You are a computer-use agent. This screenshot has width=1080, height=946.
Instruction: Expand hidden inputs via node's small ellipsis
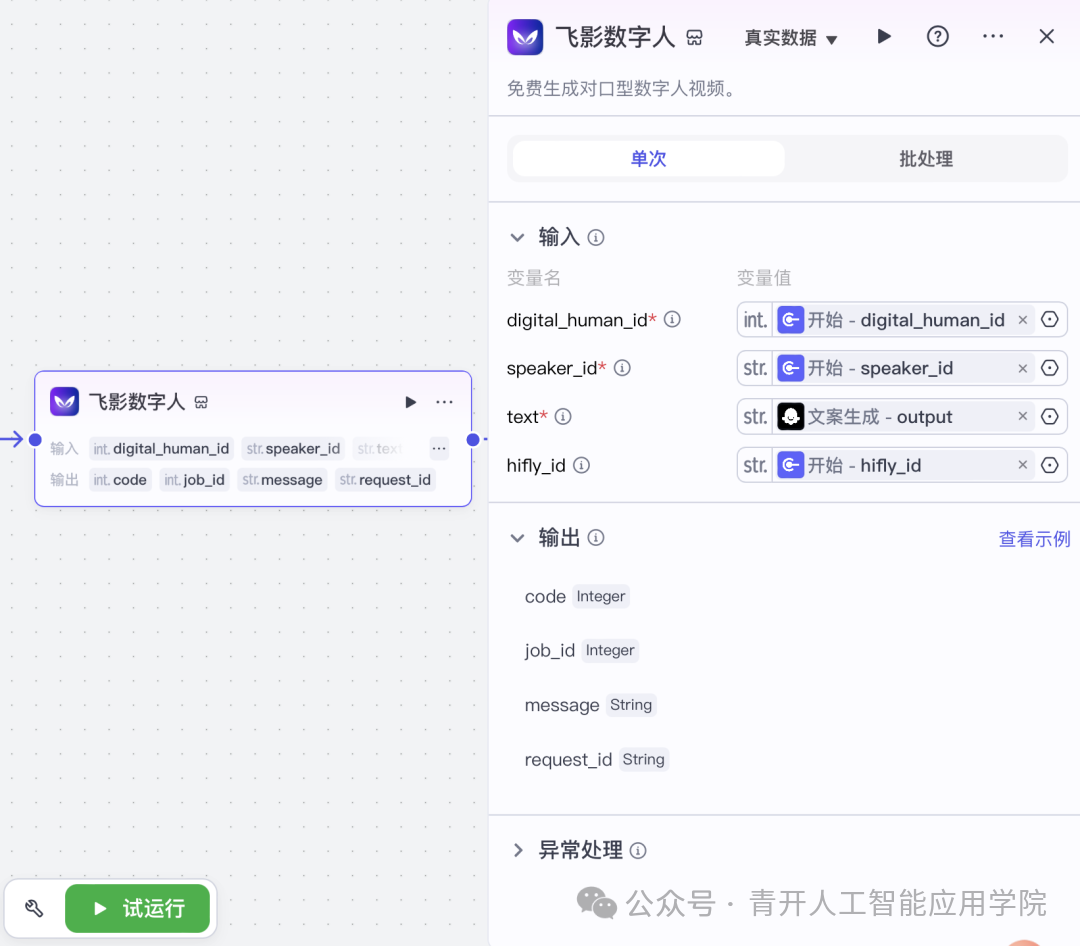coord(439,449)
